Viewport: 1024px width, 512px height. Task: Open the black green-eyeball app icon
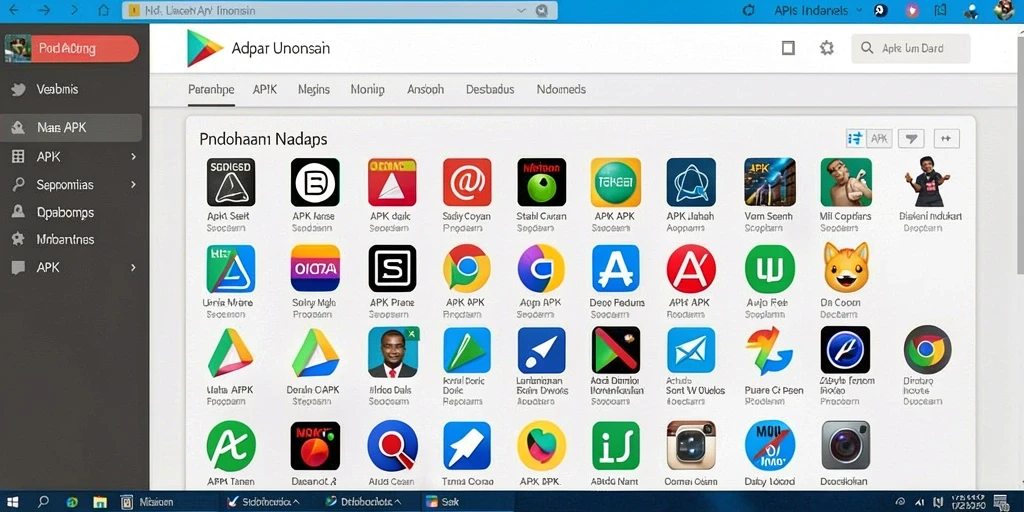click(x=541, y=182)
